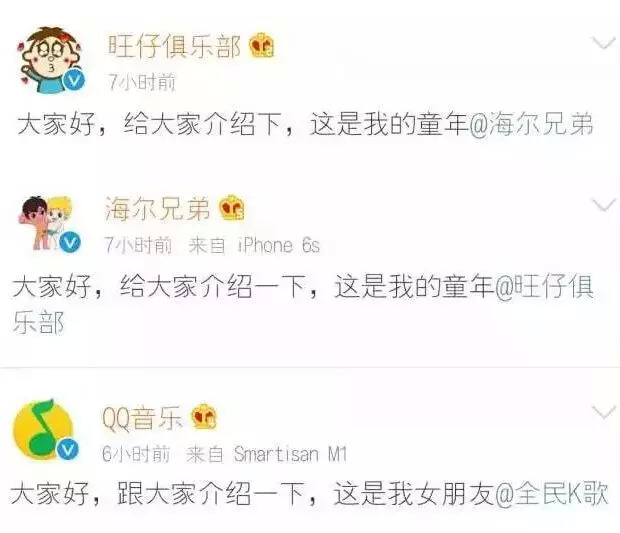Image resolution: width=620 pixels, height=533 pixels.
Task: Open 海尔兄弟 profile avatar
Action: coord(49,224)
